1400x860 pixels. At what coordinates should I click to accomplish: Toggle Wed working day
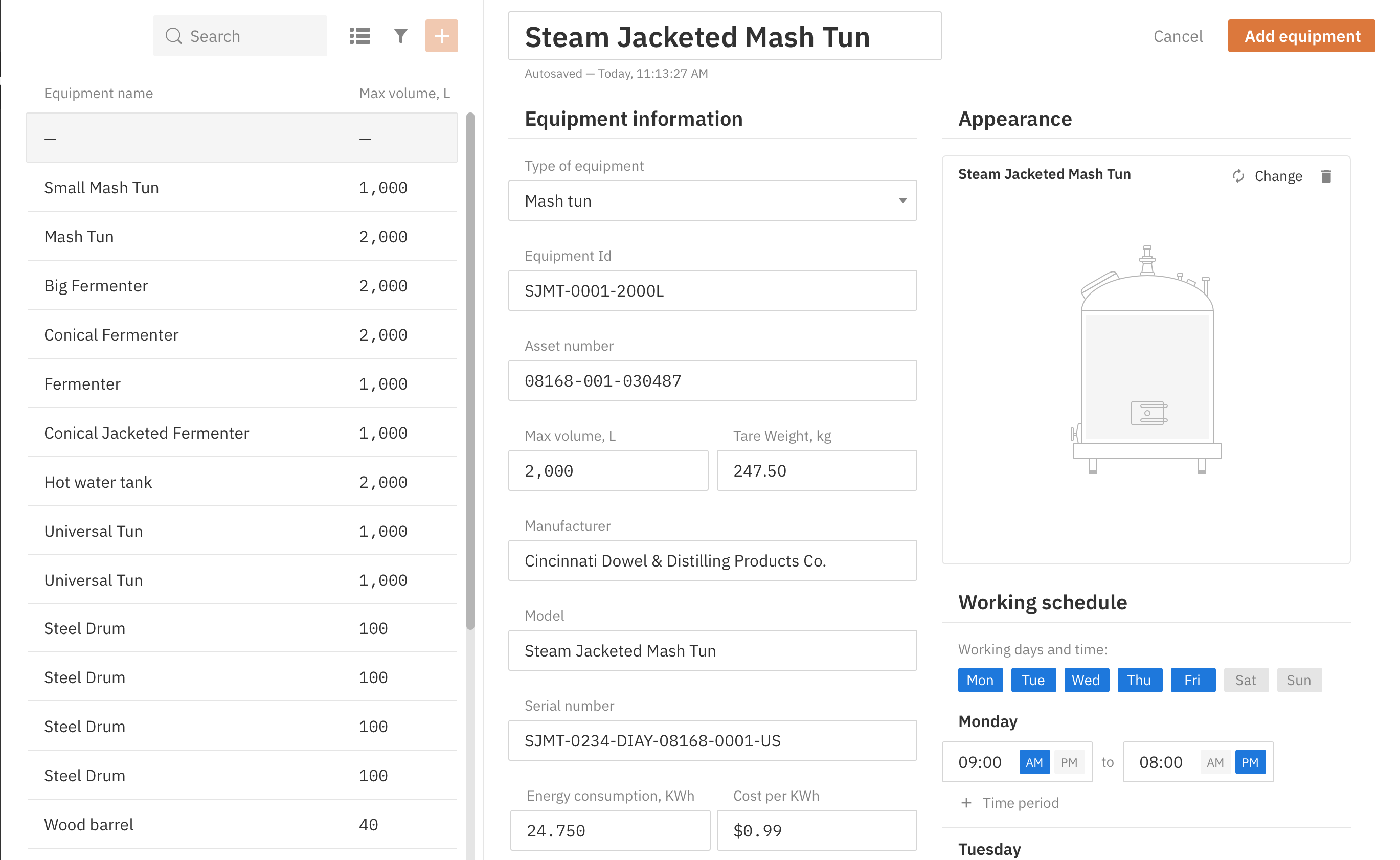1087,680
